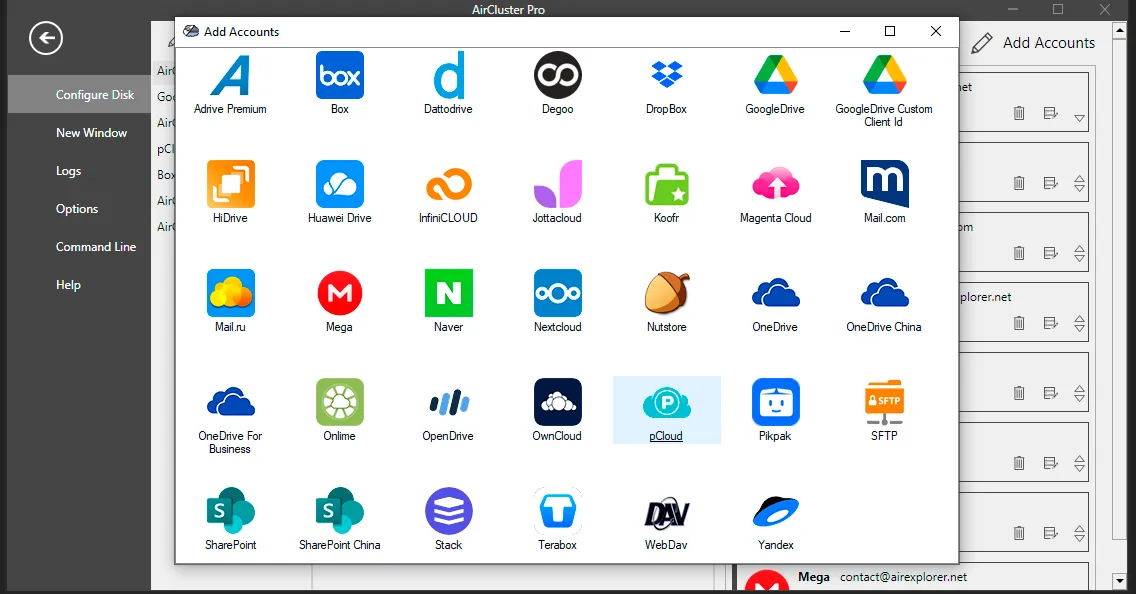
Task: Pick SharePoint China icon
Action: 340,519
